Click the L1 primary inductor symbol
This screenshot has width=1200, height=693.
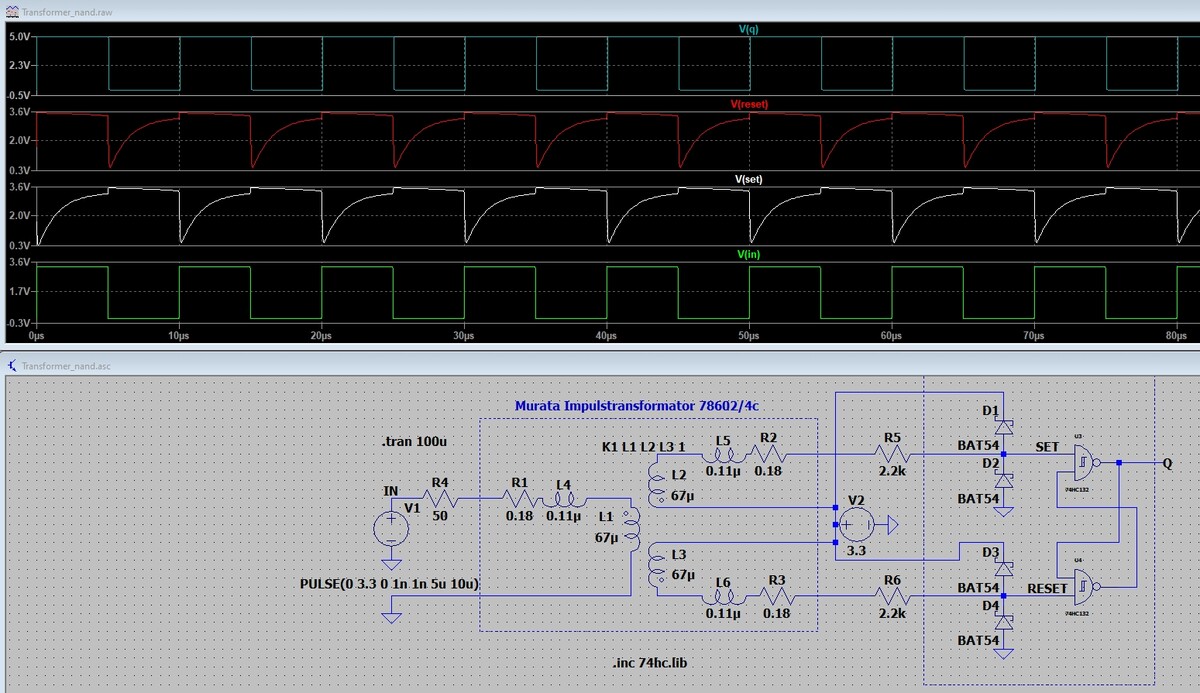coord(632,529)
